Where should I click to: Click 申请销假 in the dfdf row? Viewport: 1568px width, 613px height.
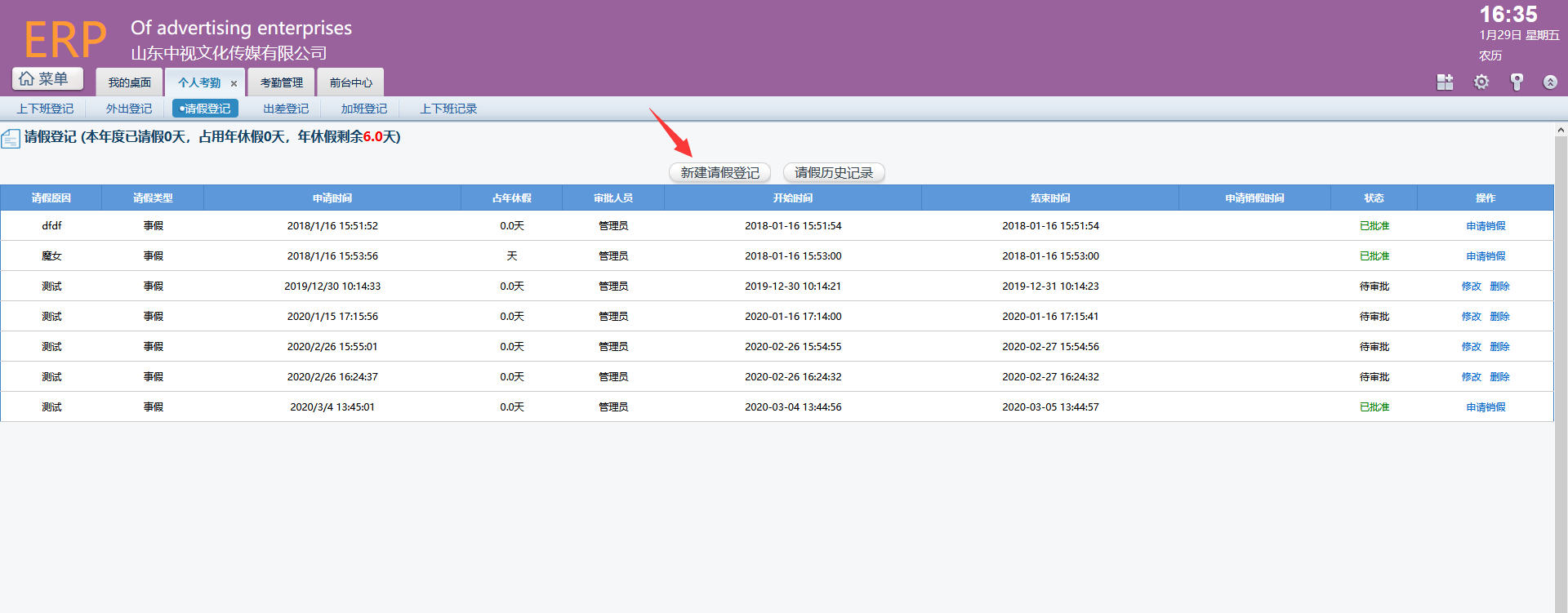1486,226
